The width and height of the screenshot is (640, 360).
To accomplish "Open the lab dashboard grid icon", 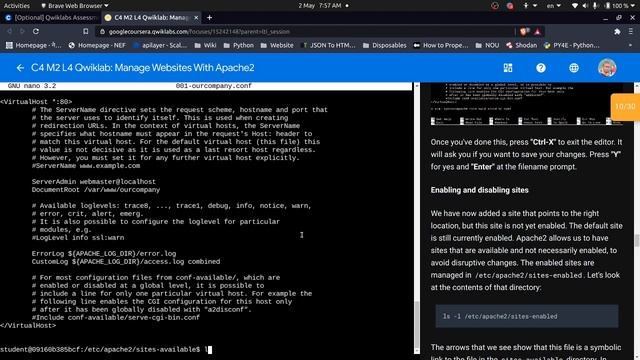I will coord(508,68).
